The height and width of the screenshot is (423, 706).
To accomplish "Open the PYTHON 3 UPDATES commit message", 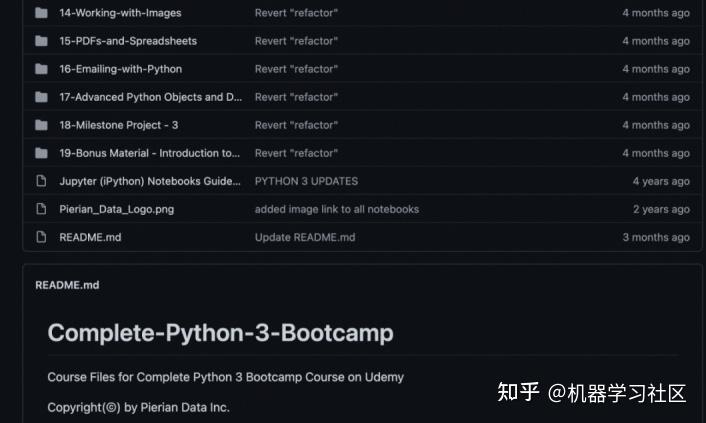I will click(x=306, y=181).
